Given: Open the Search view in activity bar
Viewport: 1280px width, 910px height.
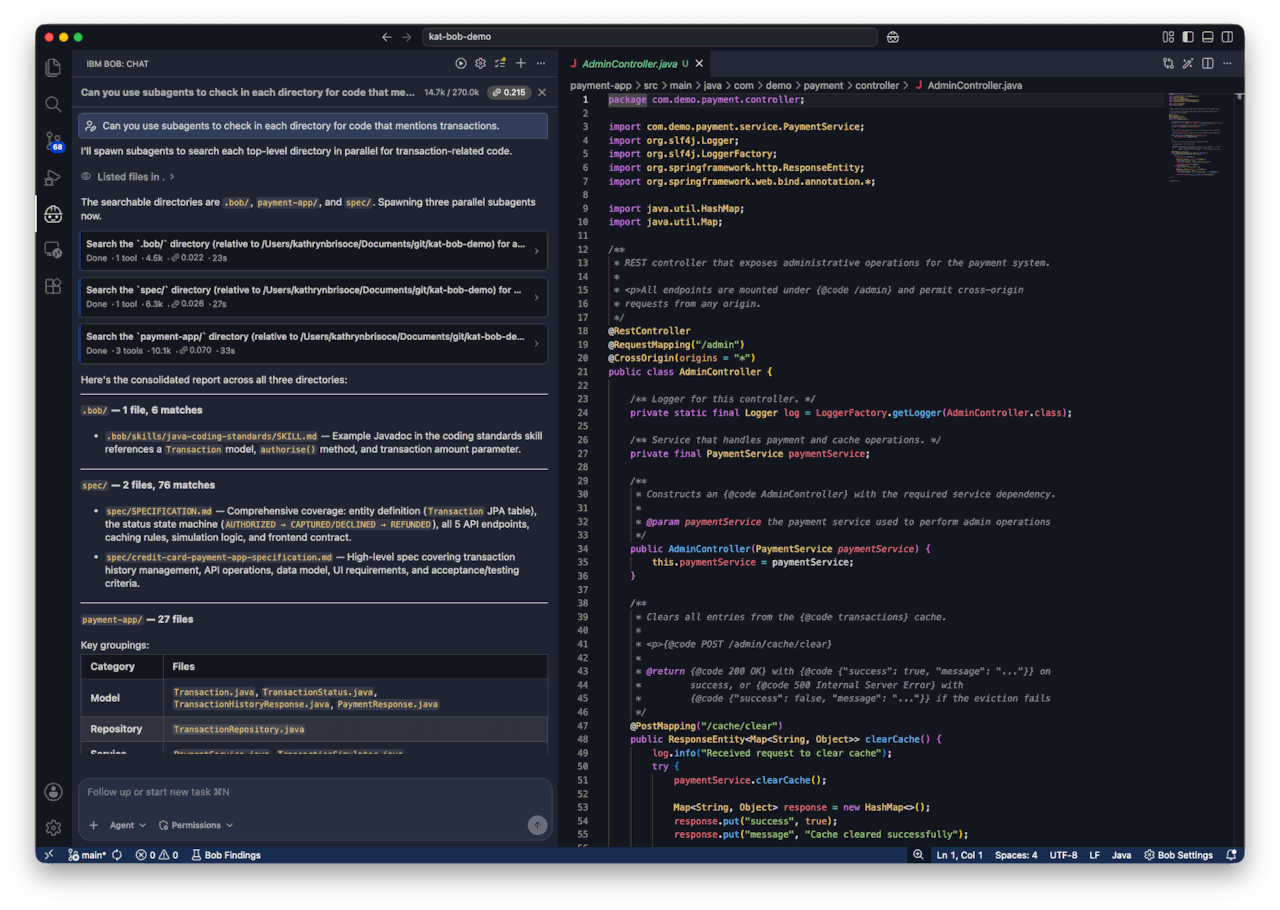Looking at the screenshot, I should [x=53, y=104].
